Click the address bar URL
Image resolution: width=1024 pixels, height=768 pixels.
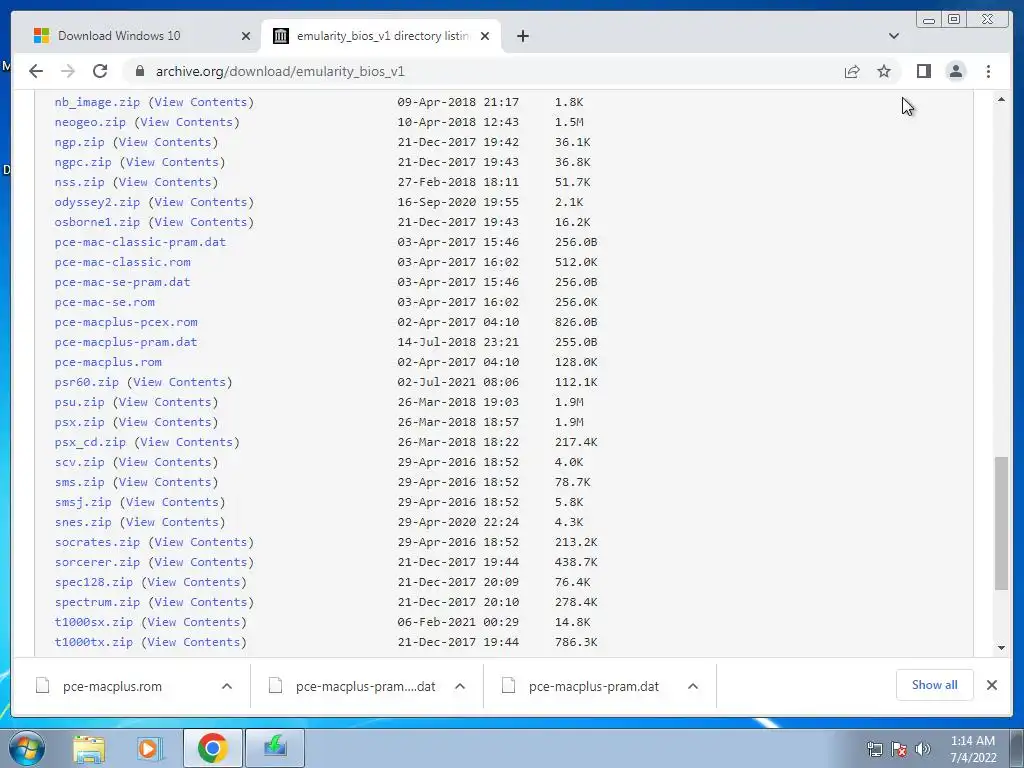280,71
